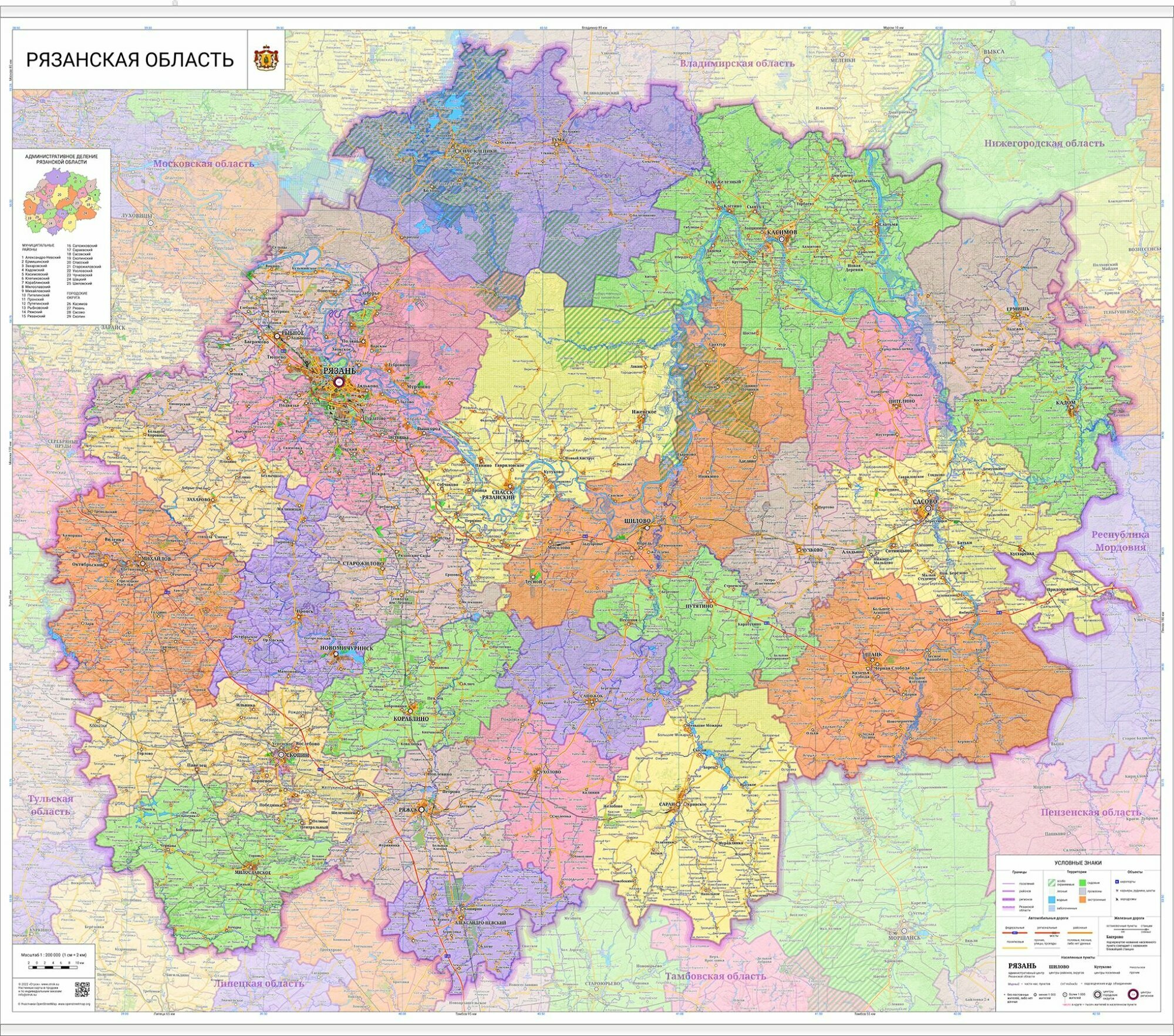
Task: Click the УСЛОВНЫЕ ЗНАКИ legend heading
Action: 1078,863
